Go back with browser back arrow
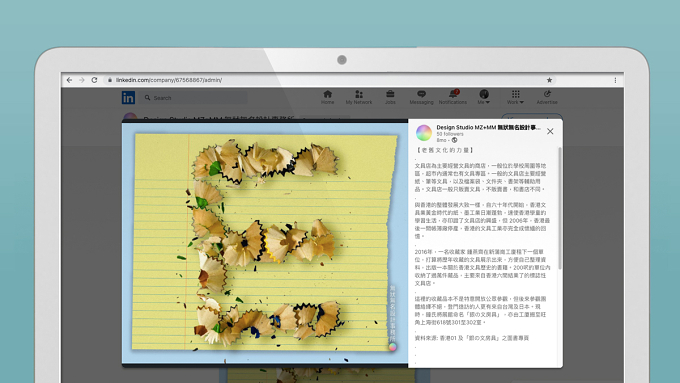This screenshot has height=383, width=680. click(69, 80)
